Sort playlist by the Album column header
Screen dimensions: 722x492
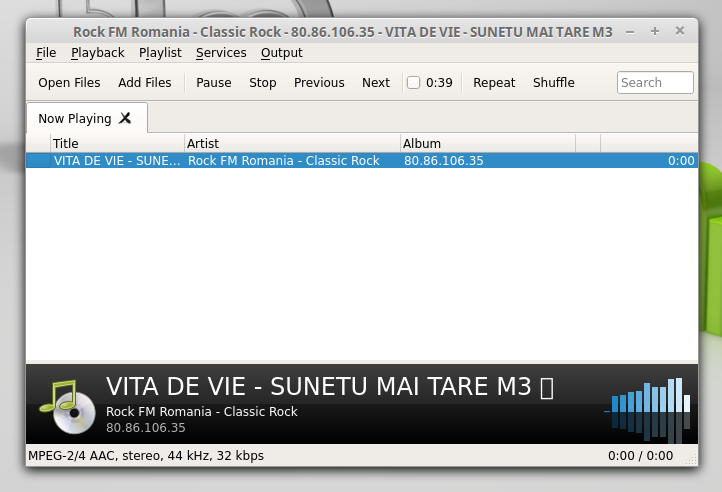[x=488, y=143]
